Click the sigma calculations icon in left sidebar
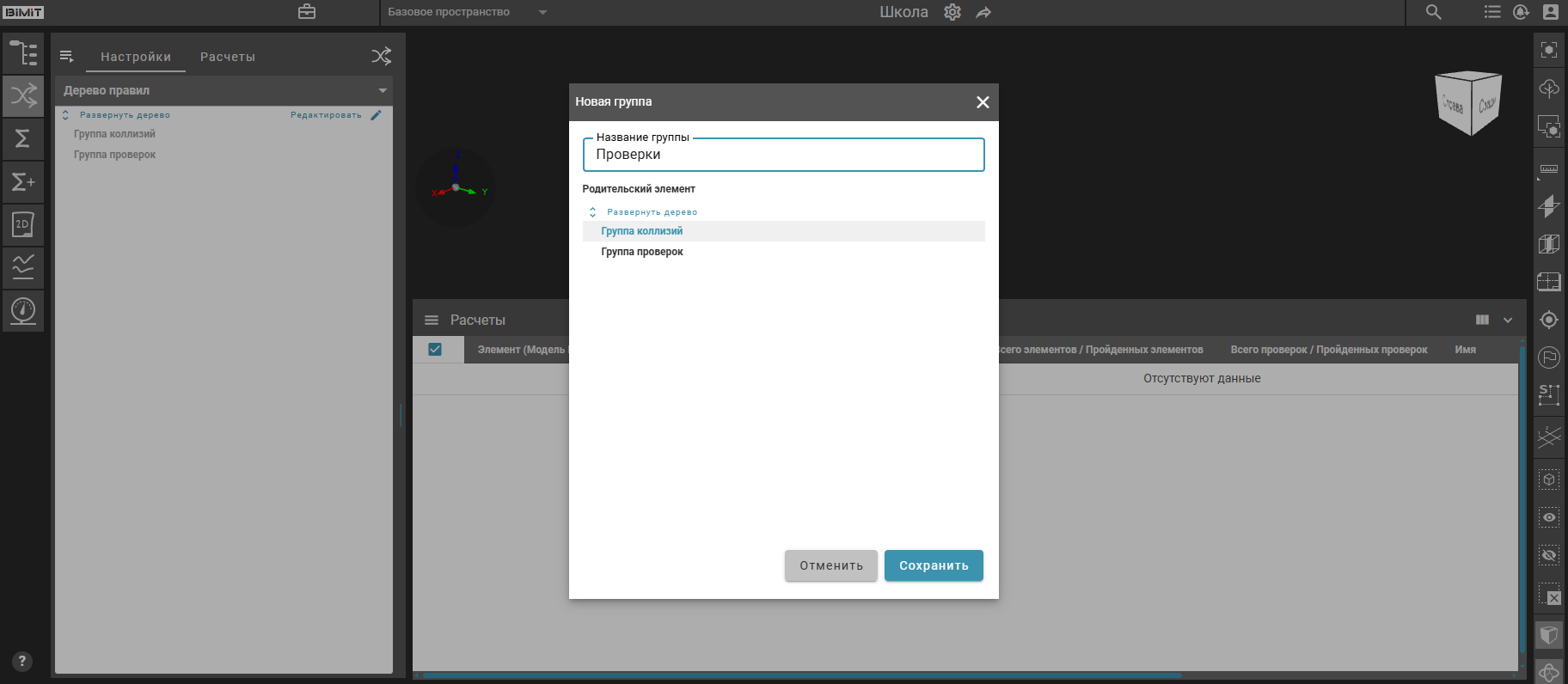Viewport: 1568px width, 684px height. [23, 138]
